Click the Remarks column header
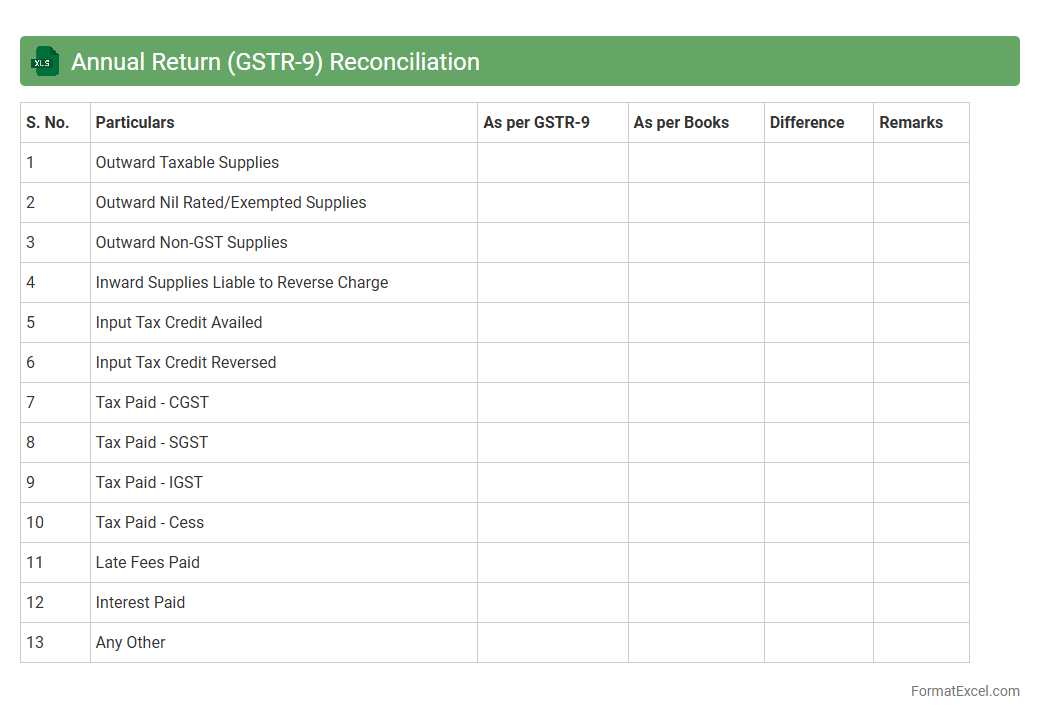This screenshot has width=1040, height=720. pyautogui.click(x=910, y=123)
